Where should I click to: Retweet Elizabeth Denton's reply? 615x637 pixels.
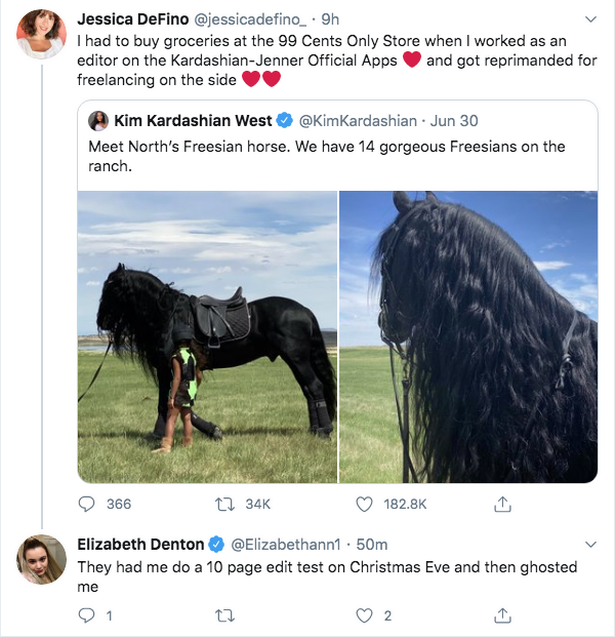pyautogui.click(x=226, y=615)
